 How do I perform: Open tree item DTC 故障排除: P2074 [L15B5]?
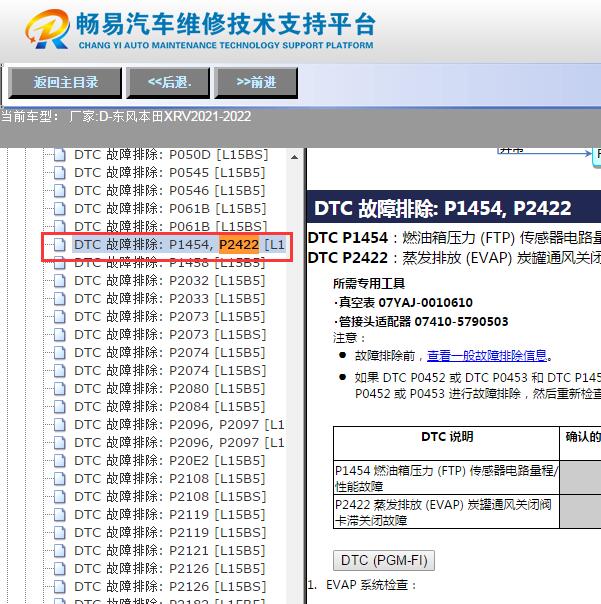170,352
